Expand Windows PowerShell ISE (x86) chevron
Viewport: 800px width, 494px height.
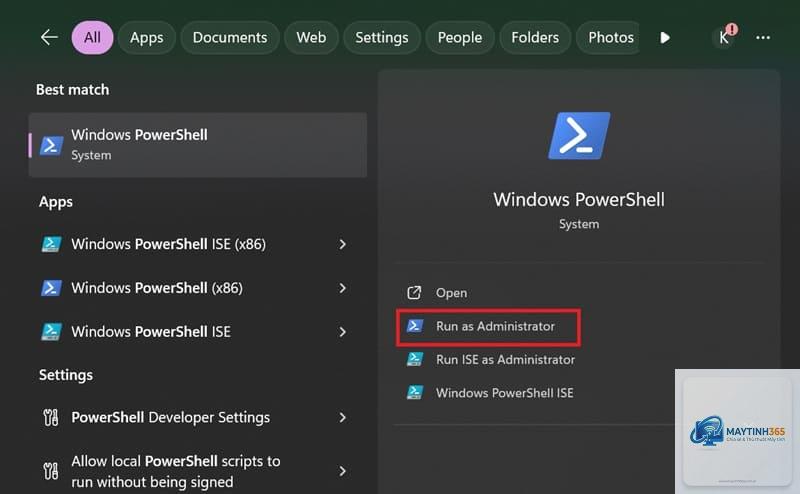click(x=342, y=244)
